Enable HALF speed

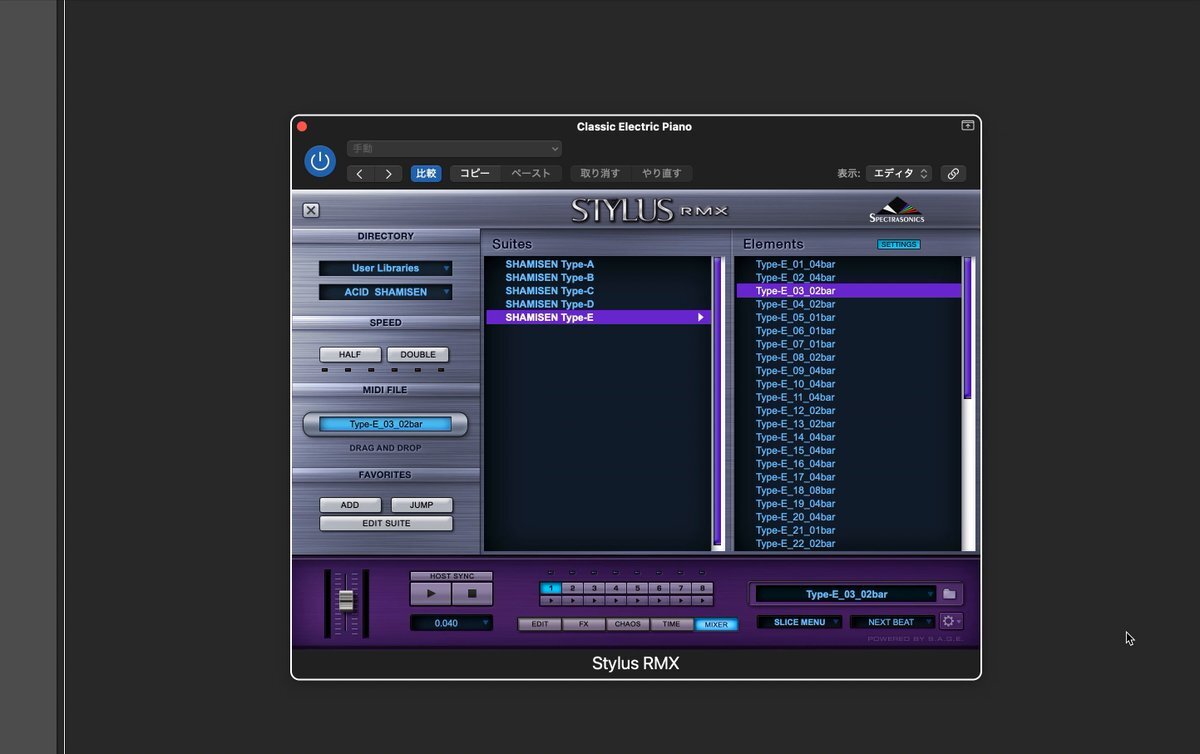(350, 355)
